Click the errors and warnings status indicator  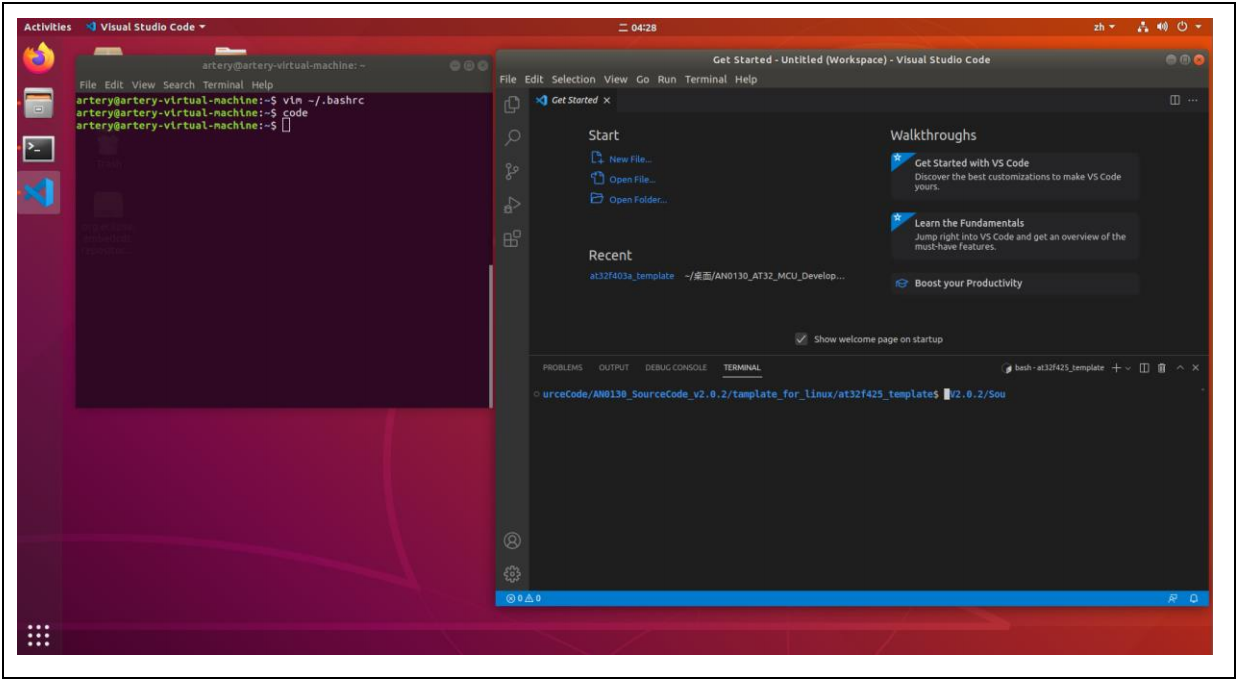[524, 598]
